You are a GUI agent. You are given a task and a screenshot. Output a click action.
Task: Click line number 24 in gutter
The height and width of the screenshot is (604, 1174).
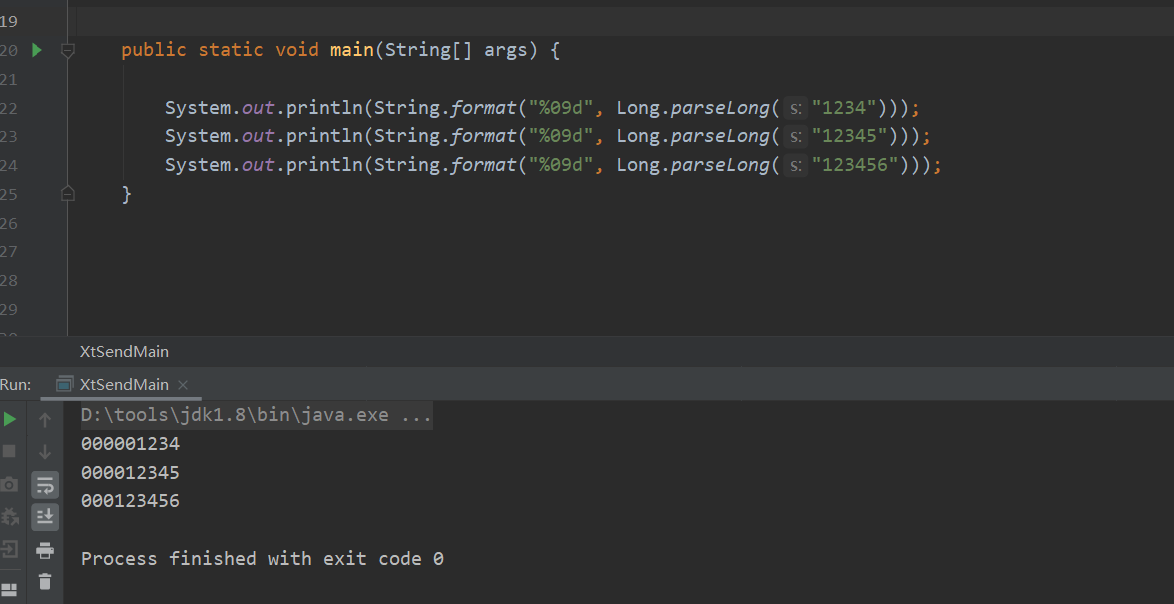pos(8,165)
